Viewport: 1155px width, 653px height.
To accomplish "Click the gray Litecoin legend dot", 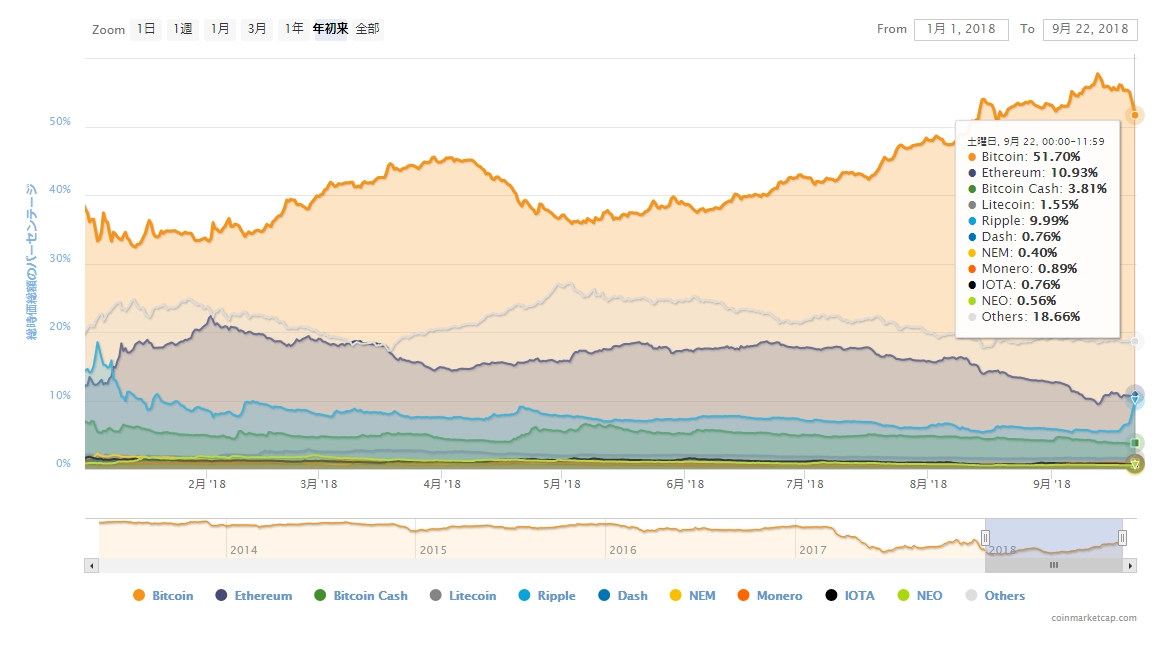I will point(435,596).
